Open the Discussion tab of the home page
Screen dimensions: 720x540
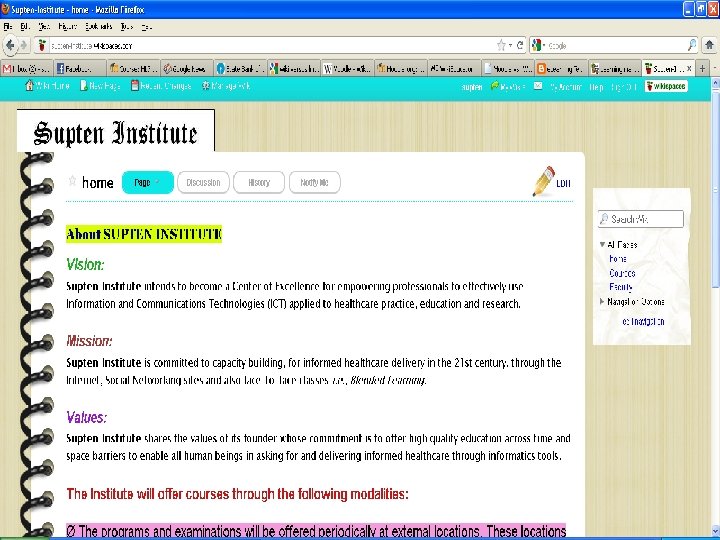point(203,182)
